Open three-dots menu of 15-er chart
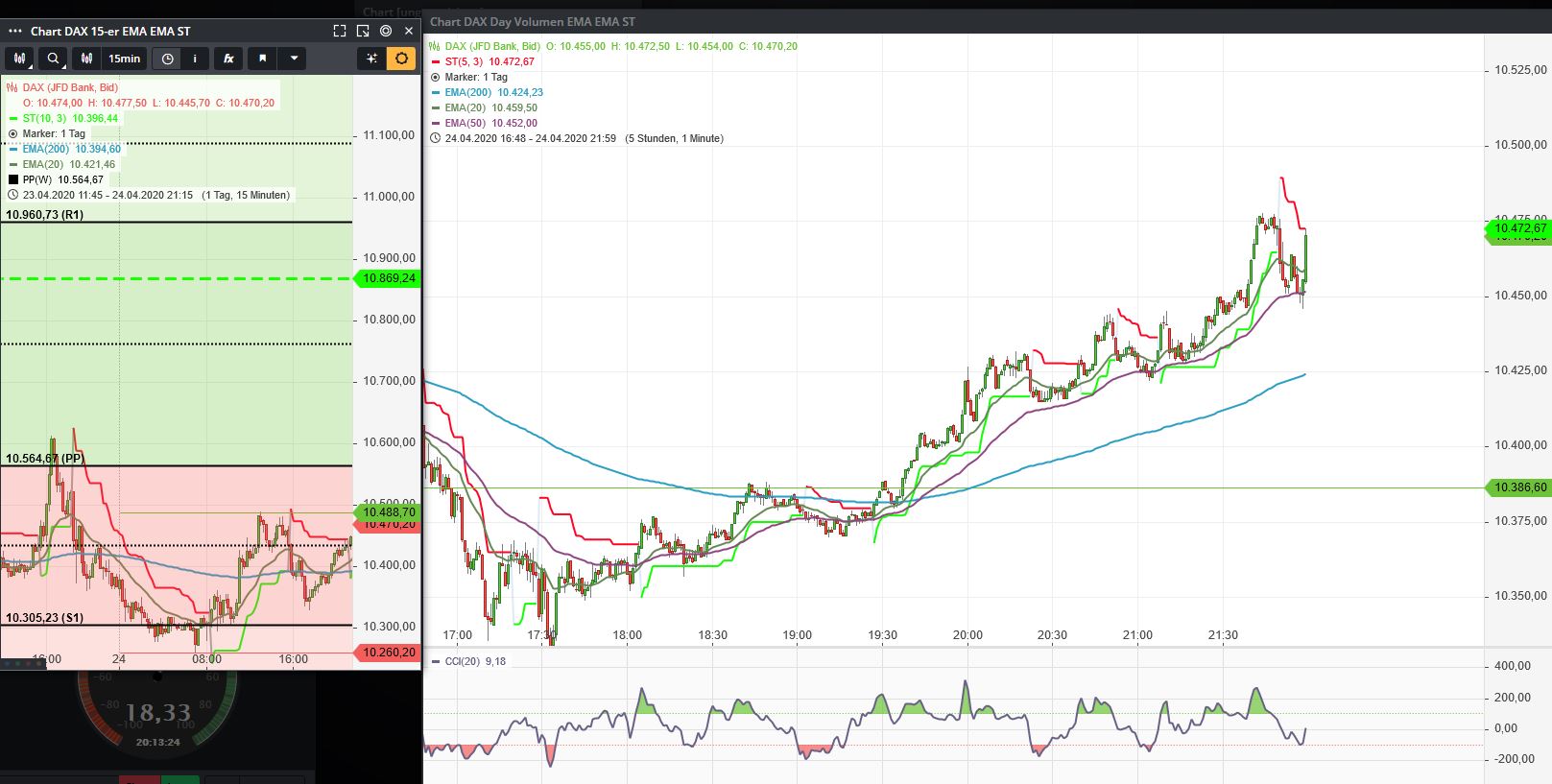 coord(14,31)
